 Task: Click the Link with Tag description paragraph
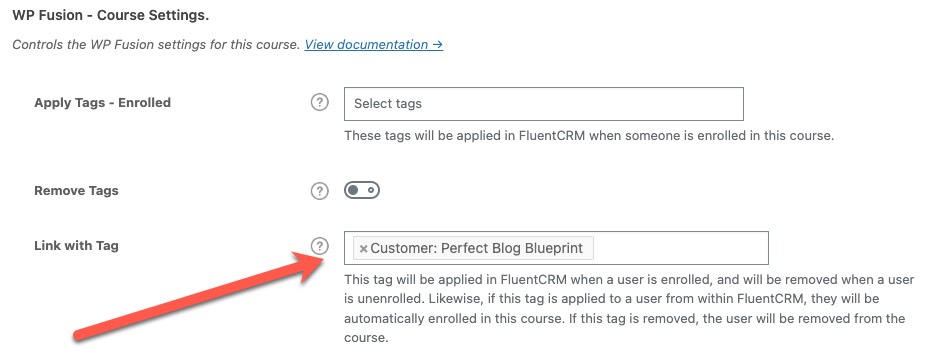click(629, 309)
